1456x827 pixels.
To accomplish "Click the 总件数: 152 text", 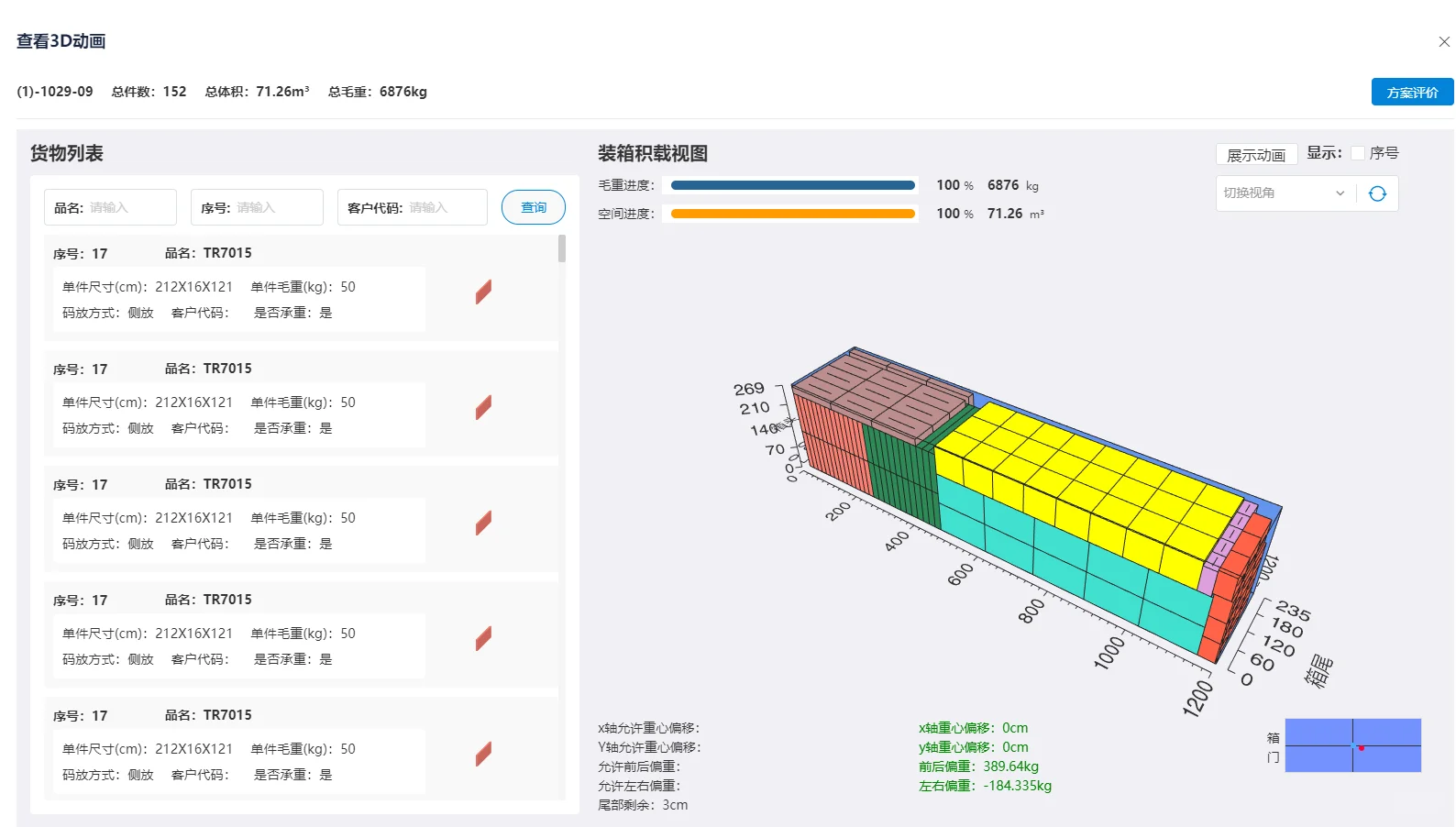I will (149, 92).
